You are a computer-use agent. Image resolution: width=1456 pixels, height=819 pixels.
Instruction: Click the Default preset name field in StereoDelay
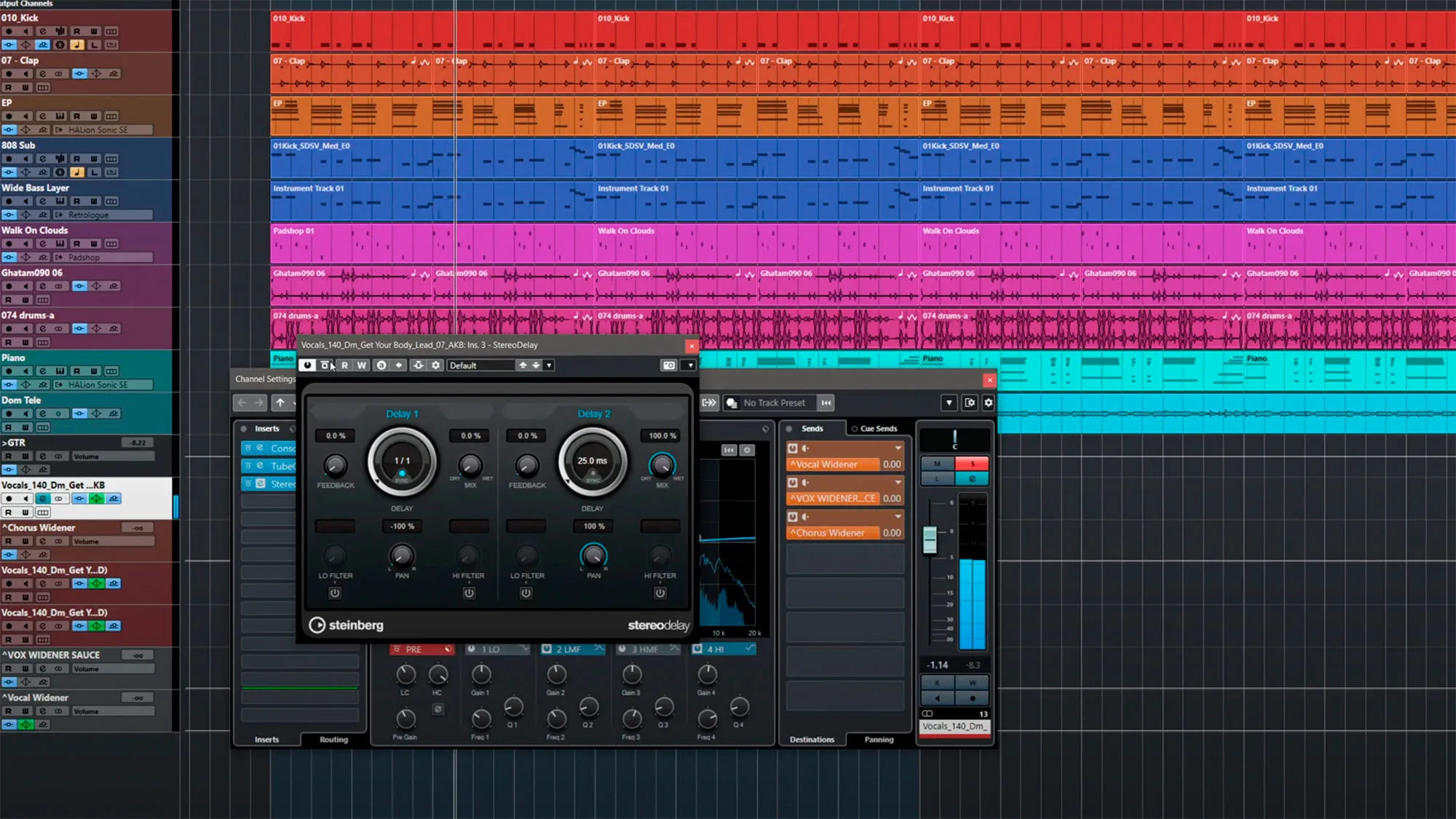tap(482, 365)
